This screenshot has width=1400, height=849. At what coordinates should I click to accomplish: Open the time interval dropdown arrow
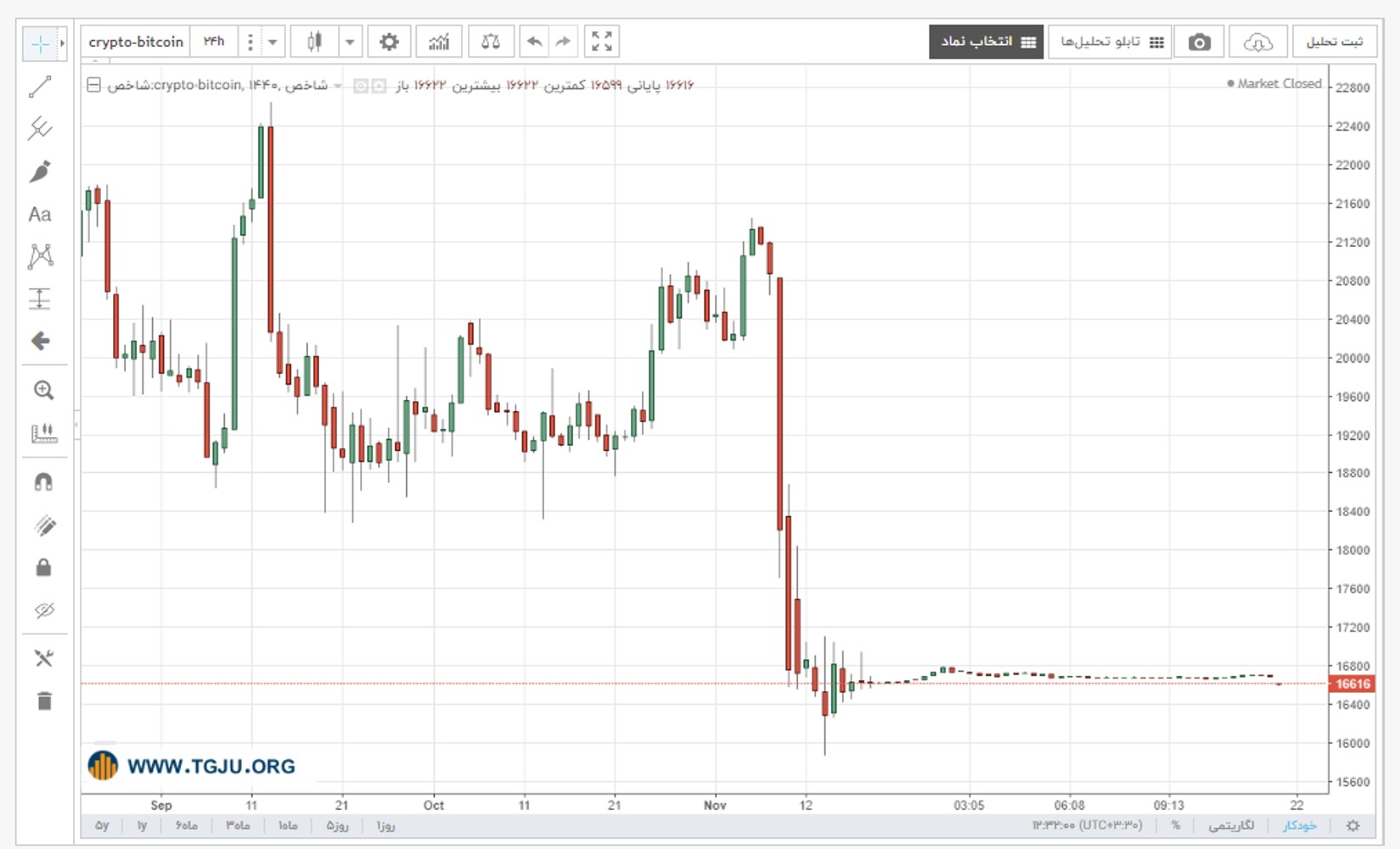click(273, 42)
